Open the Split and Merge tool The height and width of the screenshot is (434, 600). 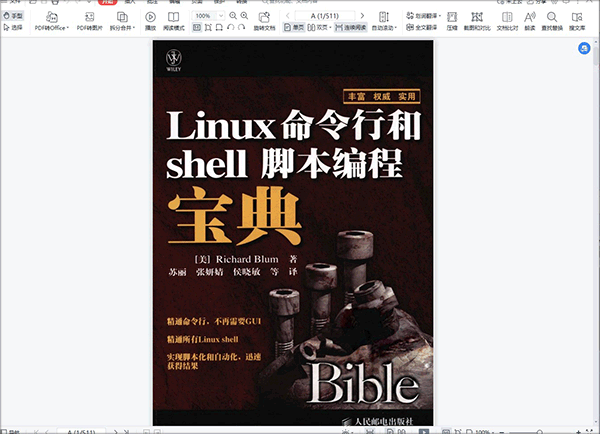click(x=122, y=21)
